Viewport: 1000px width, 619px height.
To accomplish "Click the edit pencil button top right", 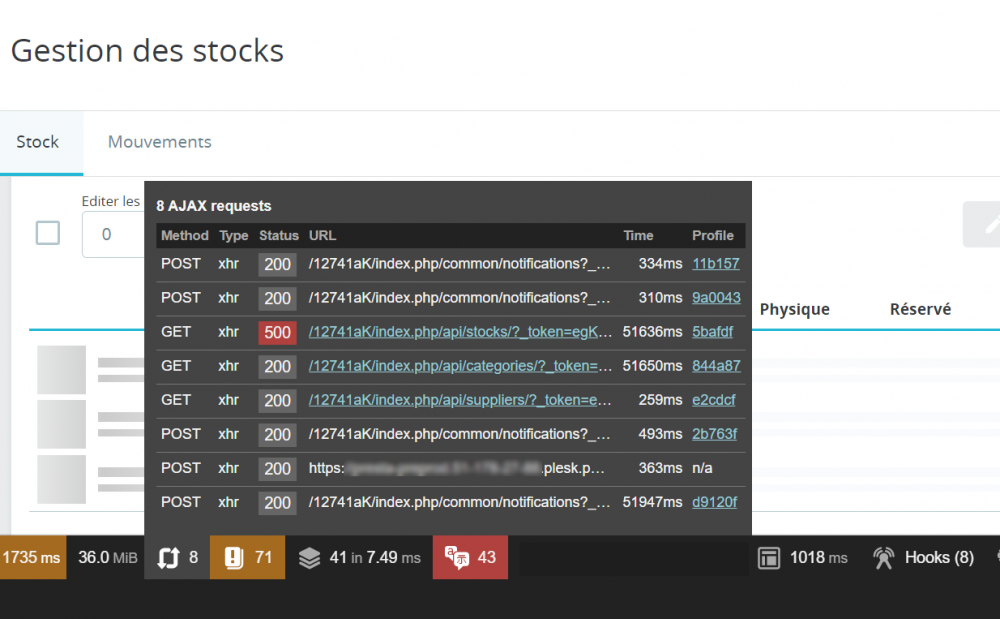I will [x=985, y=225].
